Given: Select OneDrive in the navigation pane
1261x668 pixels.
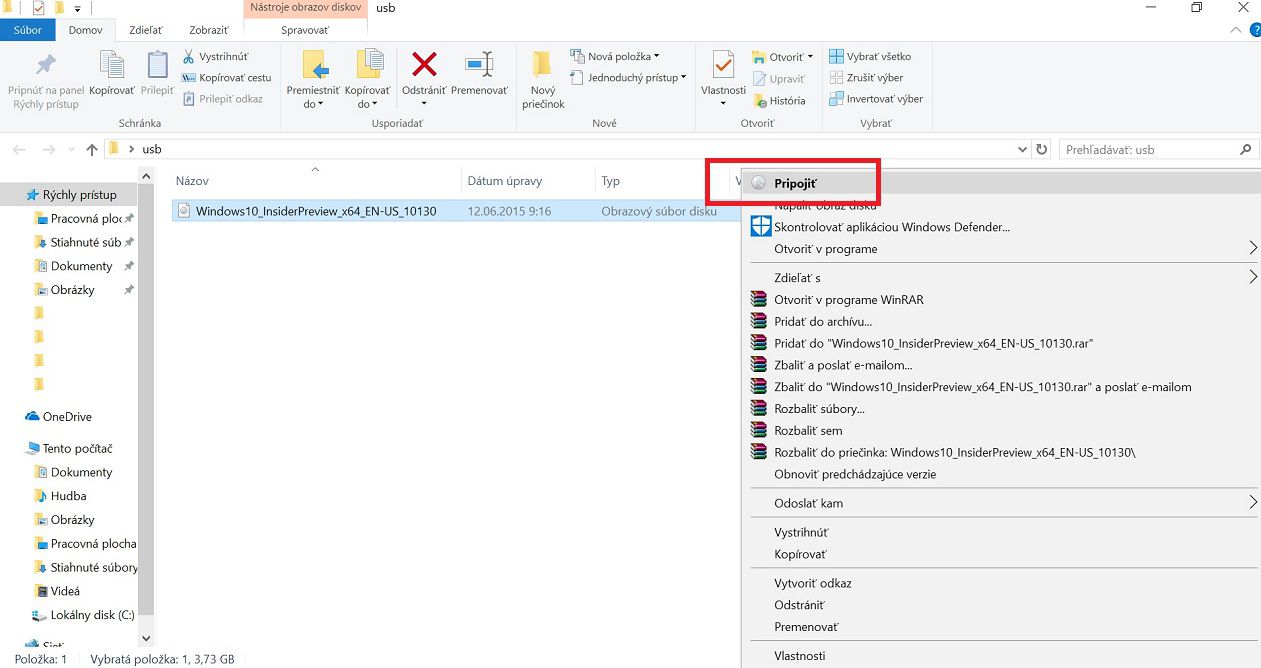Looking at the screenshot, I should 67,417.
